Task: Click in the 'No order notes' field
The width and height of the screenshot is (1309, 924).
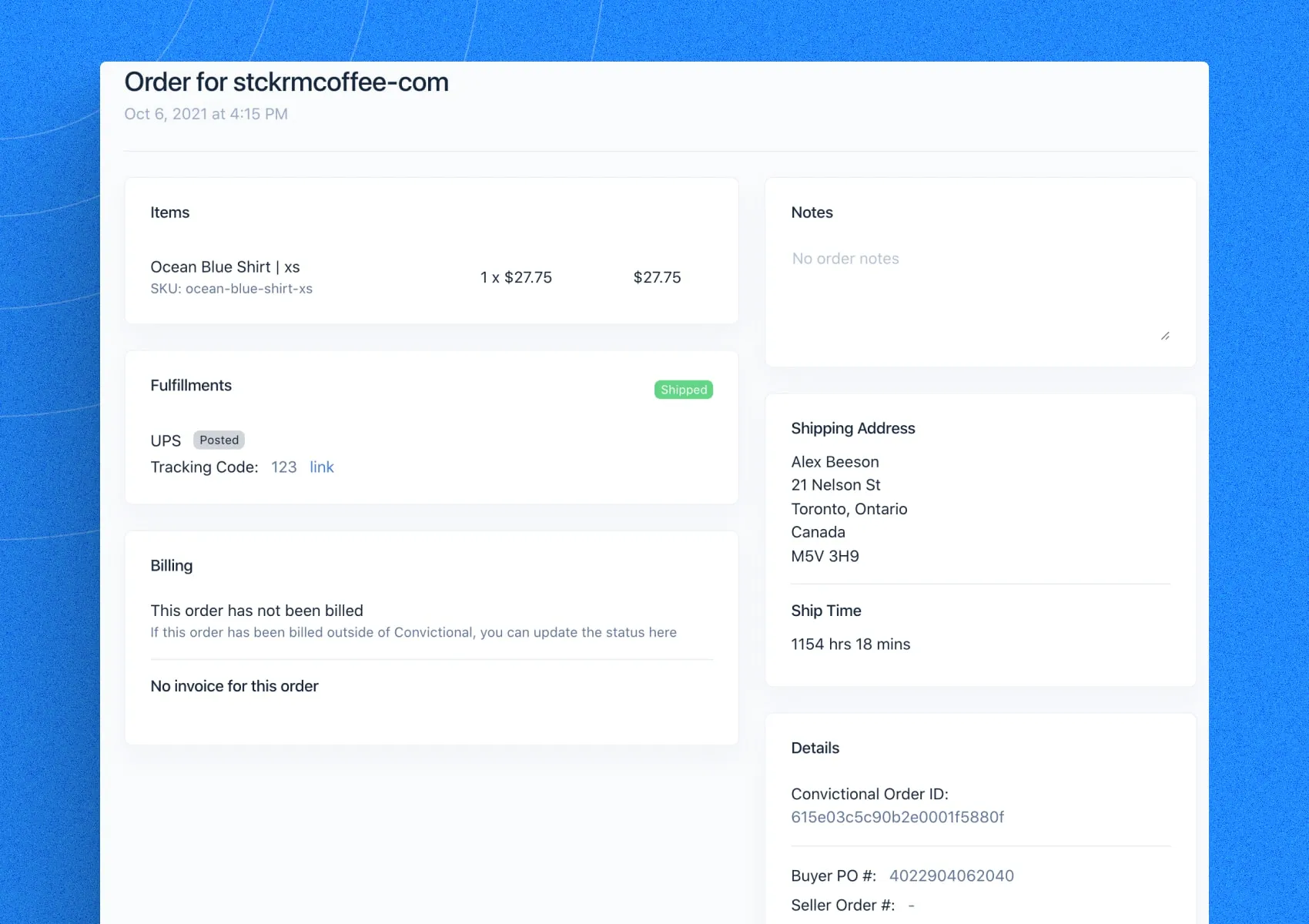Action: tap(980, 293)
